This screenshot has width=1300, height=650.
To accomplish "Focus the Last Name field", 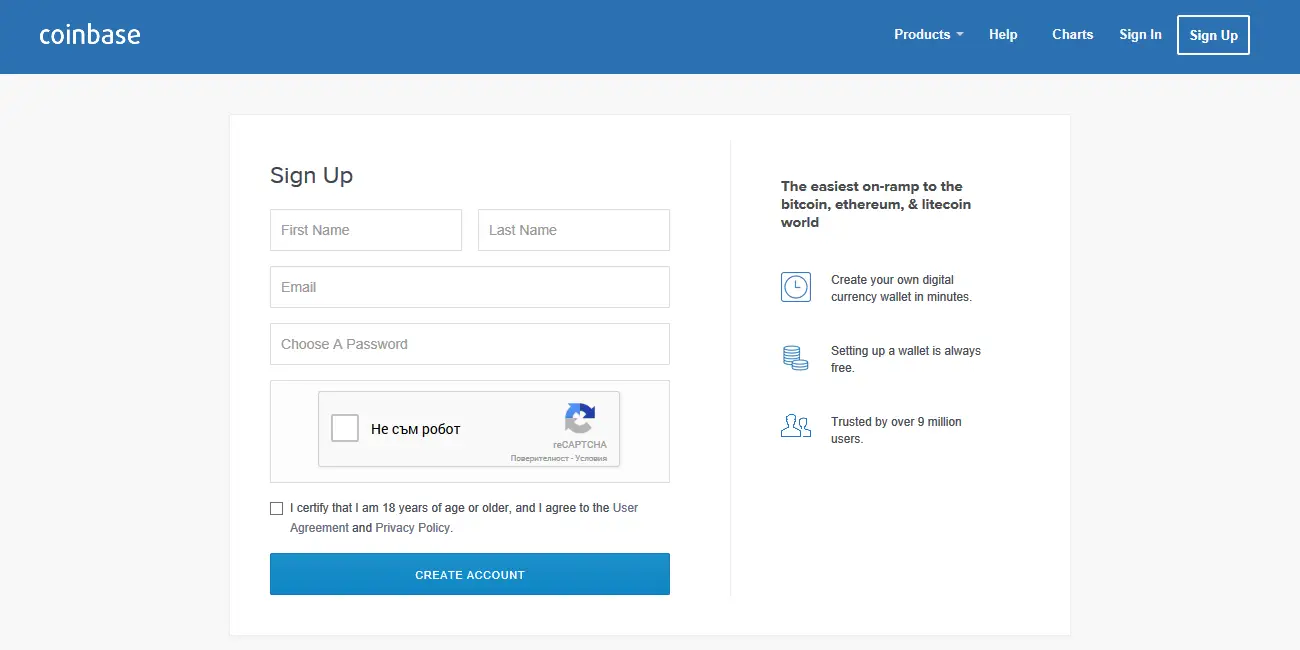I will 574,230.
